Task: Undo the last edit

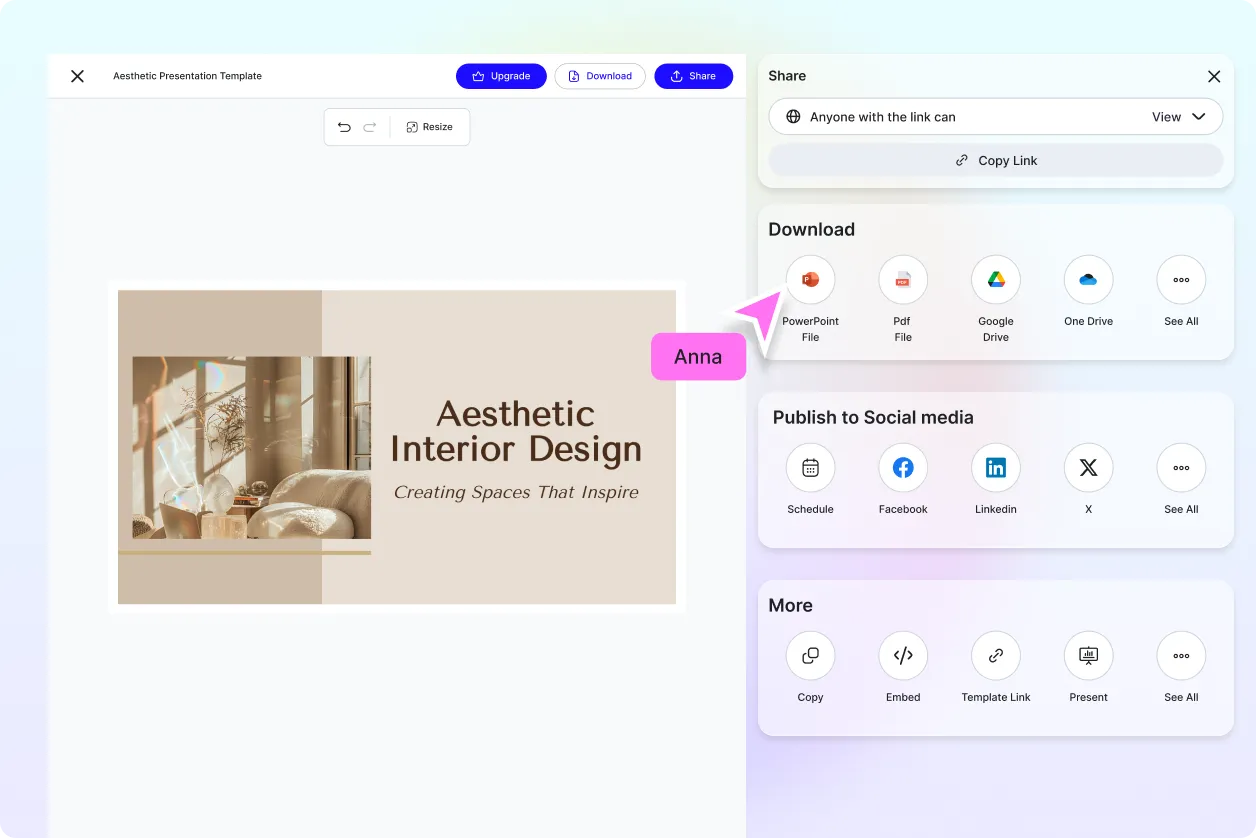Action: [344, 127]
